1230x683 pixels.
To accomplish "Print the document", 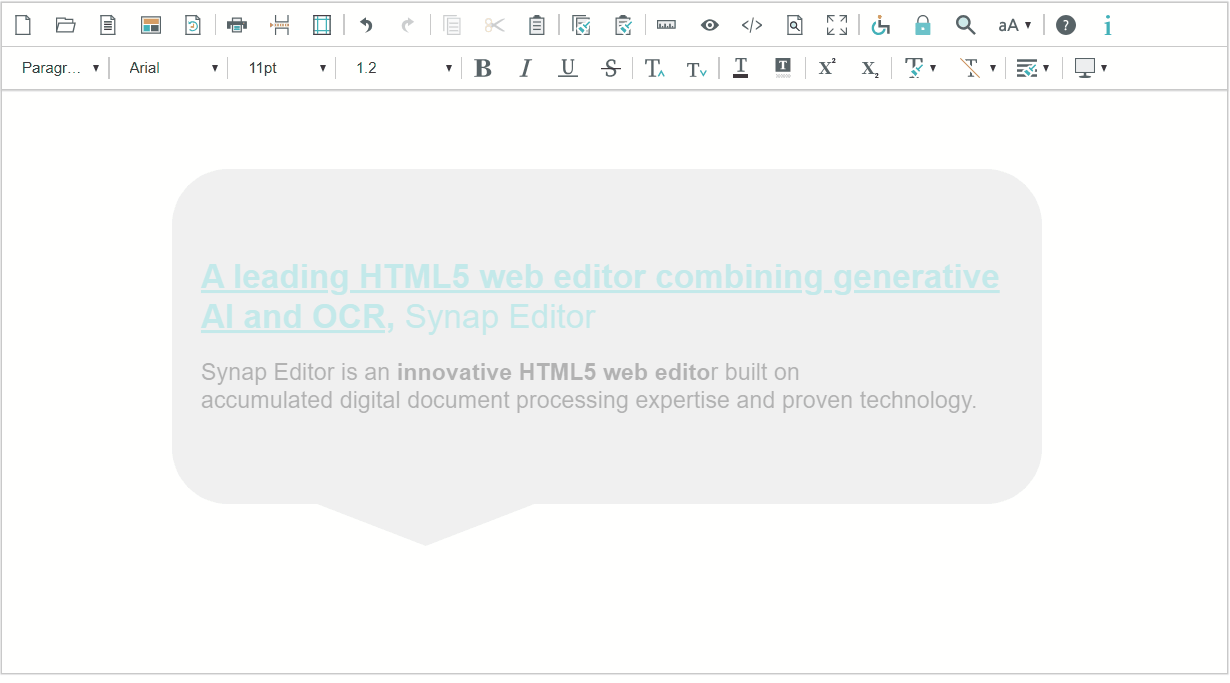I will 237,25.
